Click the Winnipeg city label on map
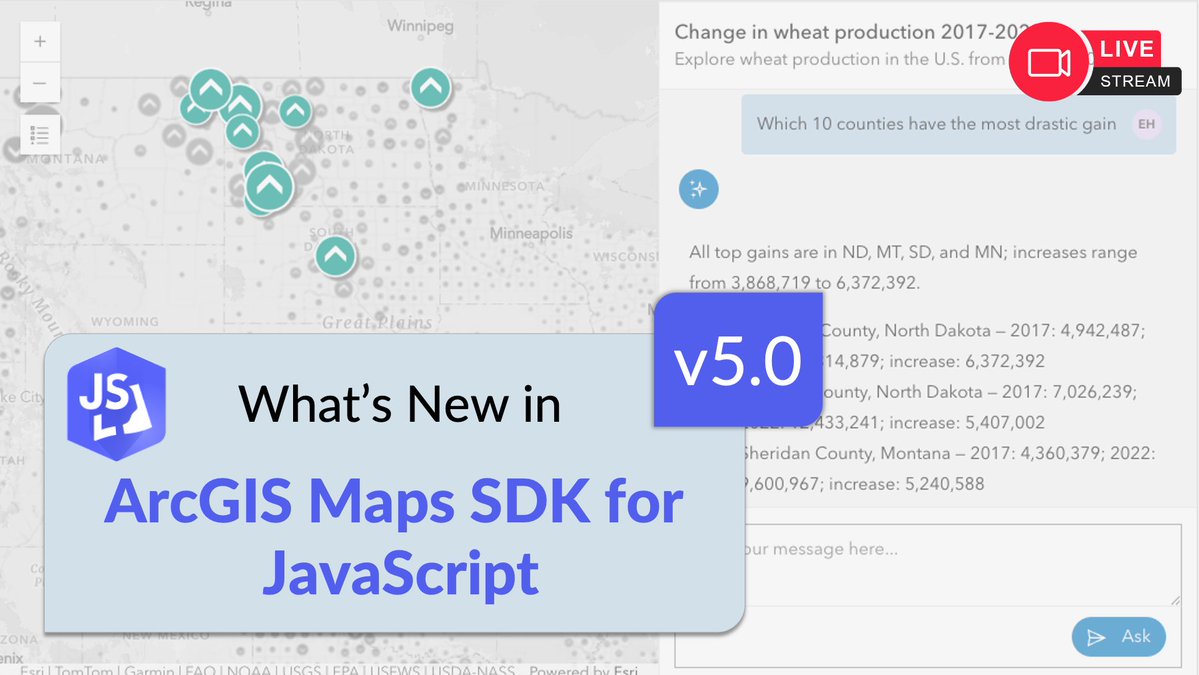This screenshot has width=1199, height=675. [x=420, y=26]
